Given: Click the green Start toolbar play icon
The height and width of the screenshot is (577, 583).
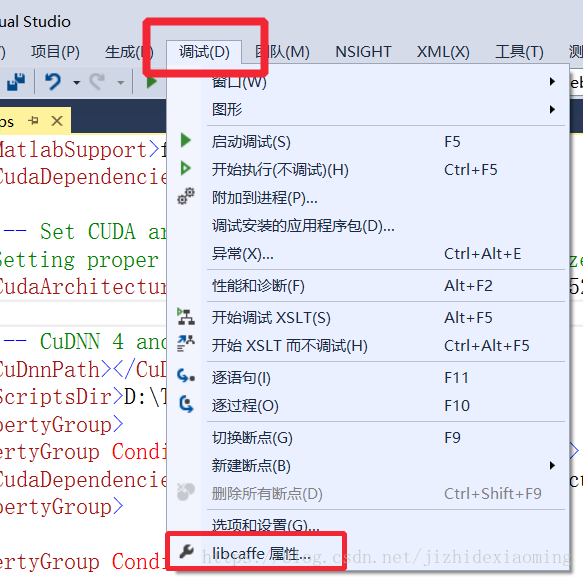Looking at the screenshot, I should [x=151, y=81].
